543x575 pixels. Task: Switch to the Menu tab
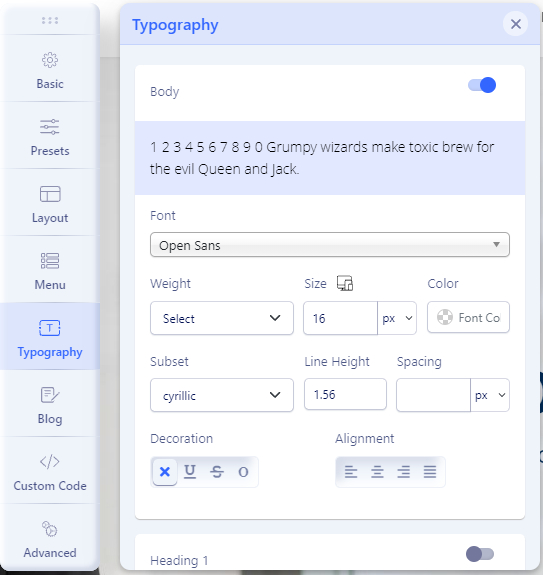50,269
